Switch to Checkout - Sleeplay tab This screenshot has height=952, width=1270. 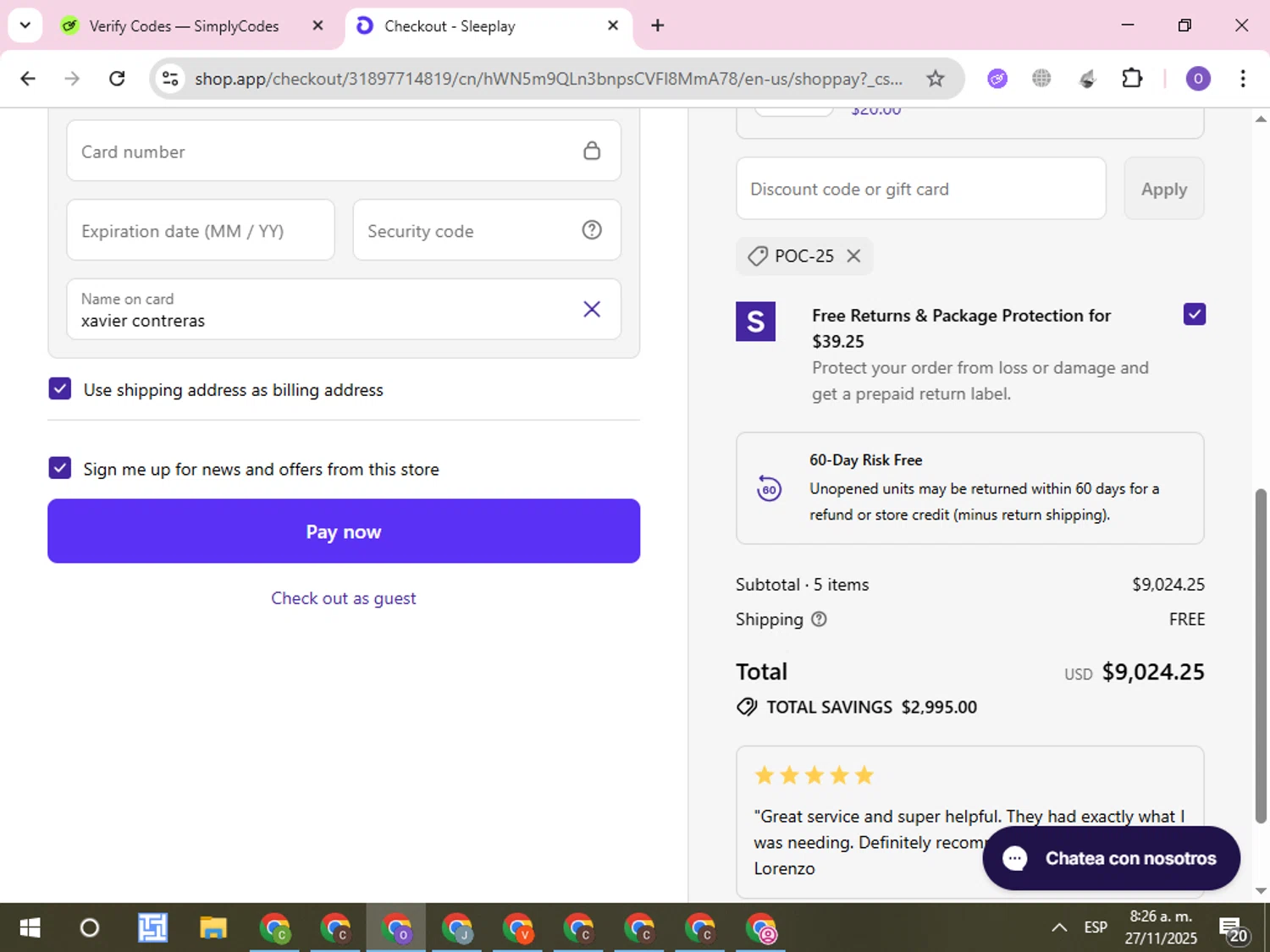point(487,25)
